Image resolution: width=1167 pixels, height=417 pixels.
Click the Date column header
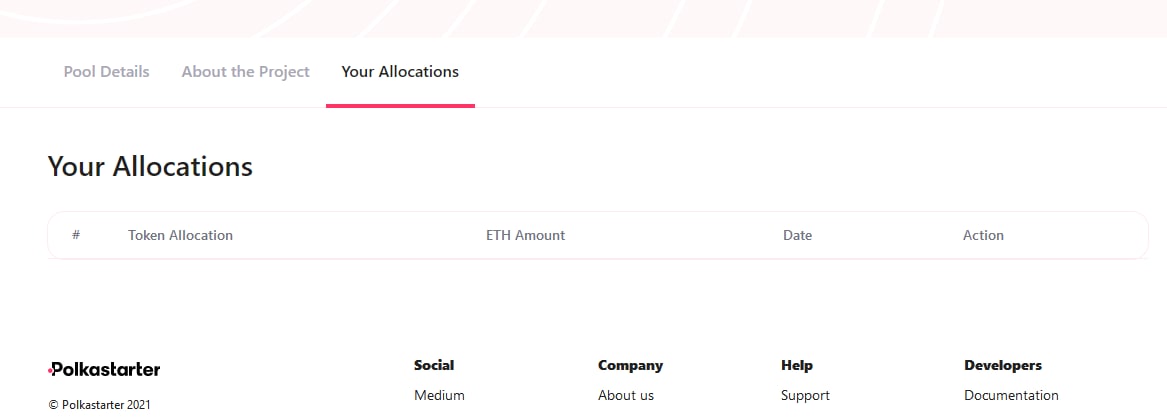pyautogui.click(x=797, y=235)
